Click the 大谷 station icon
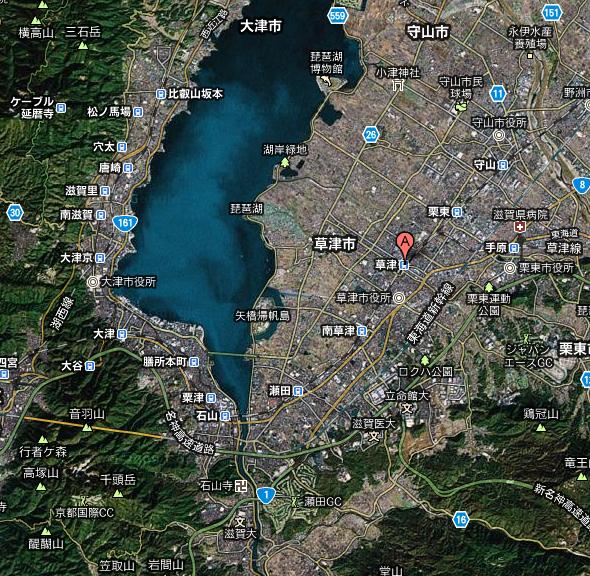590x576 pixels. click(x=90, y=366)
